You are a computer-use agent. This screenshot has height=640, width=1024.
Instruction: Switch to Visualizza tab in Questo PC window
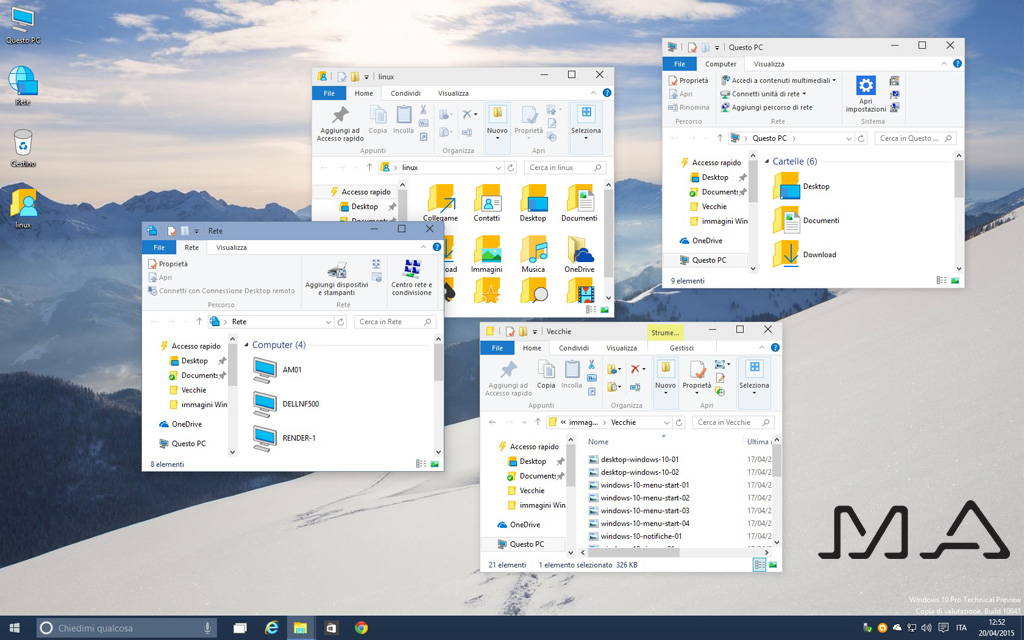click(769, 64)
